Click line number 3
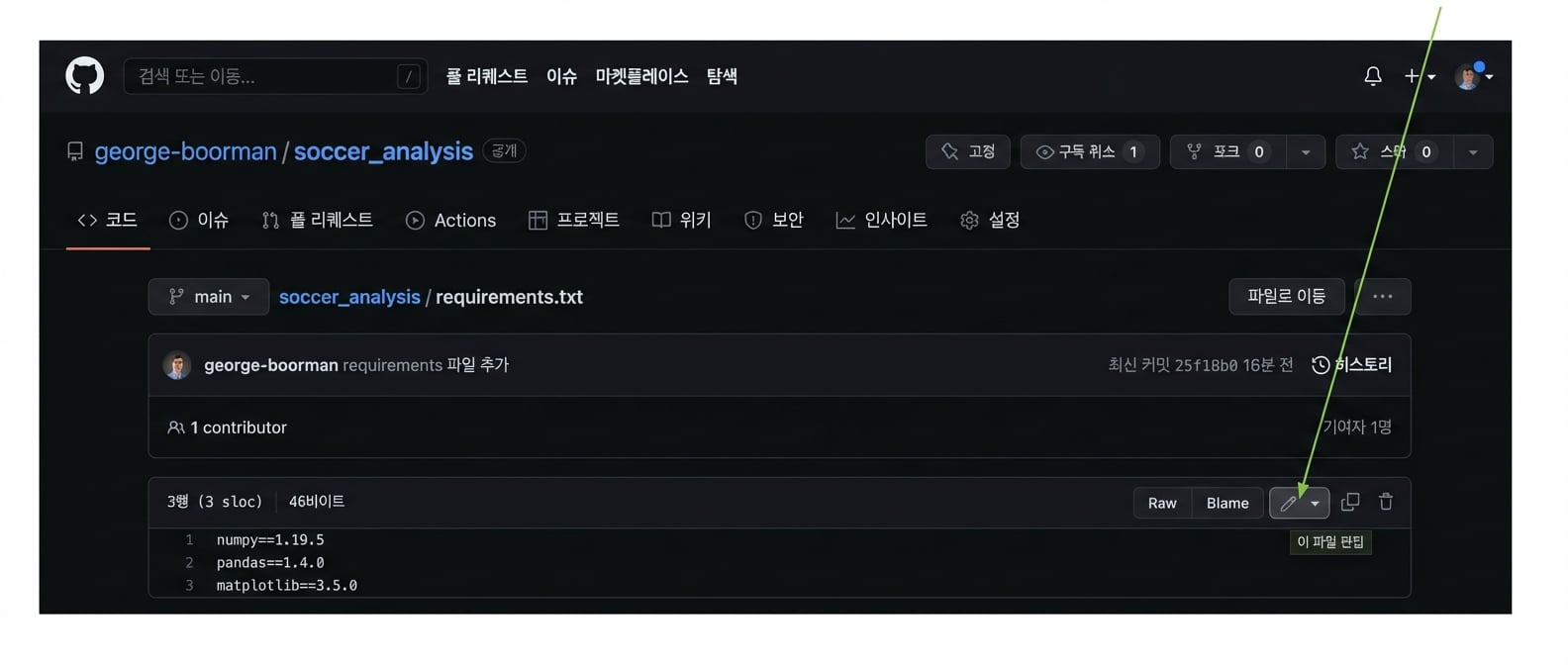Viewport: 1568px width, 665px height. [x=189, y=586]
